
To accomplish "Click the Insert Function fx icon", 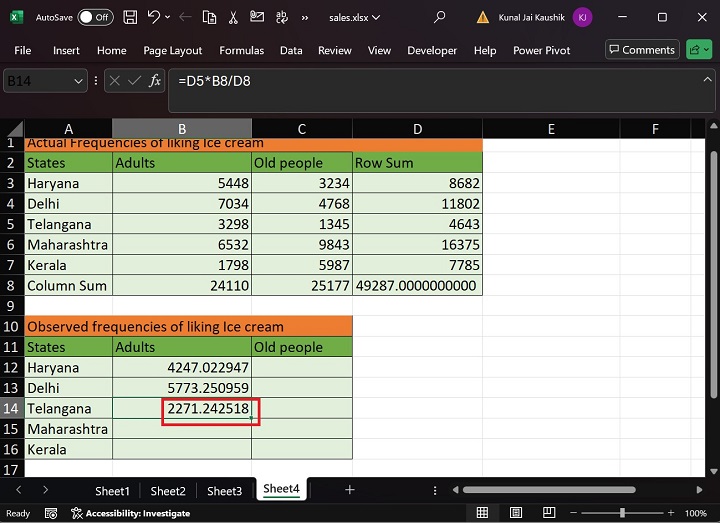I will tap(155, 81).
